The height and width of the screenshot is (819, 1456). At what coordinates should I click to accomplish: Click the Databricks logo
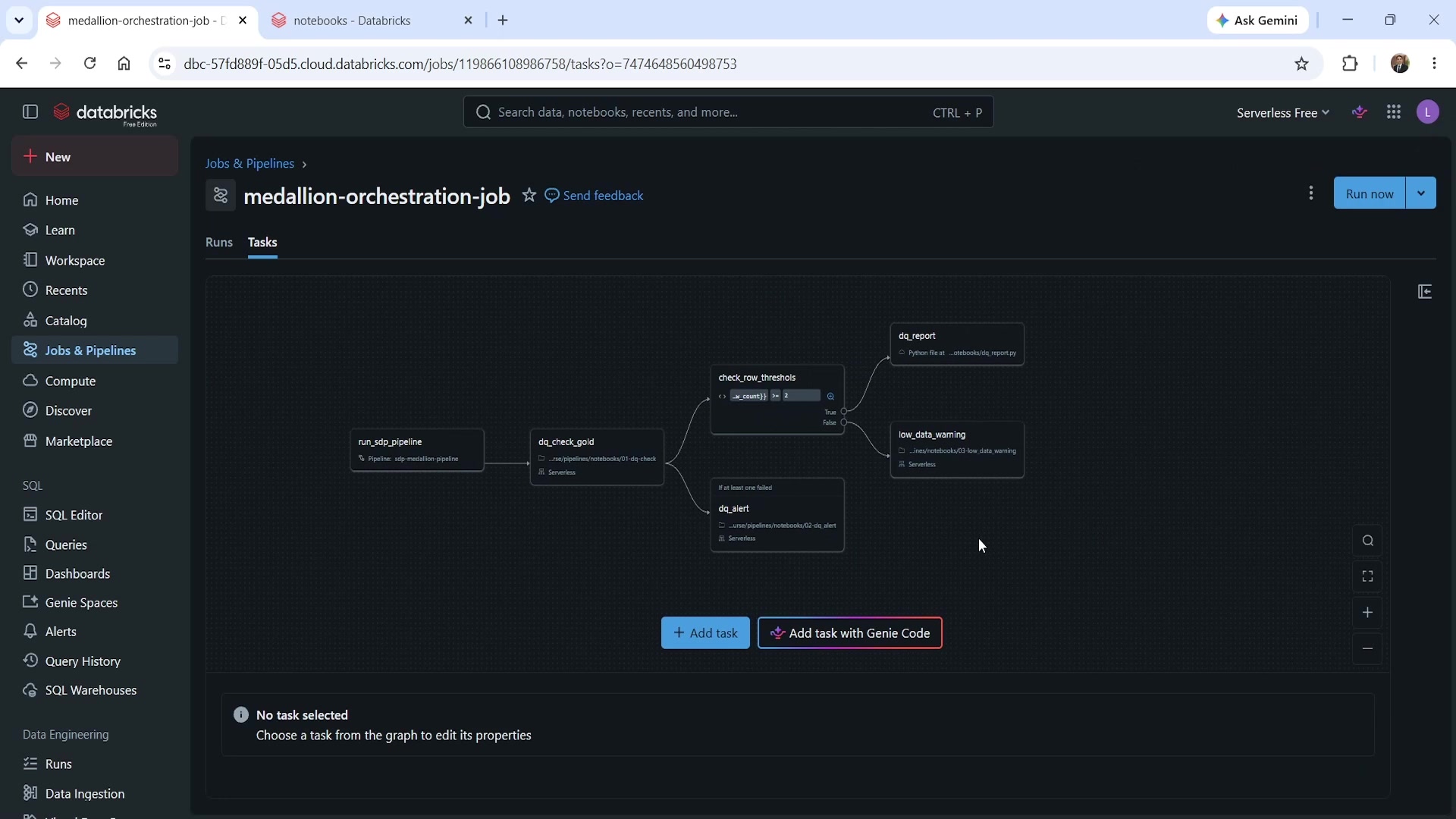(105, 114)
